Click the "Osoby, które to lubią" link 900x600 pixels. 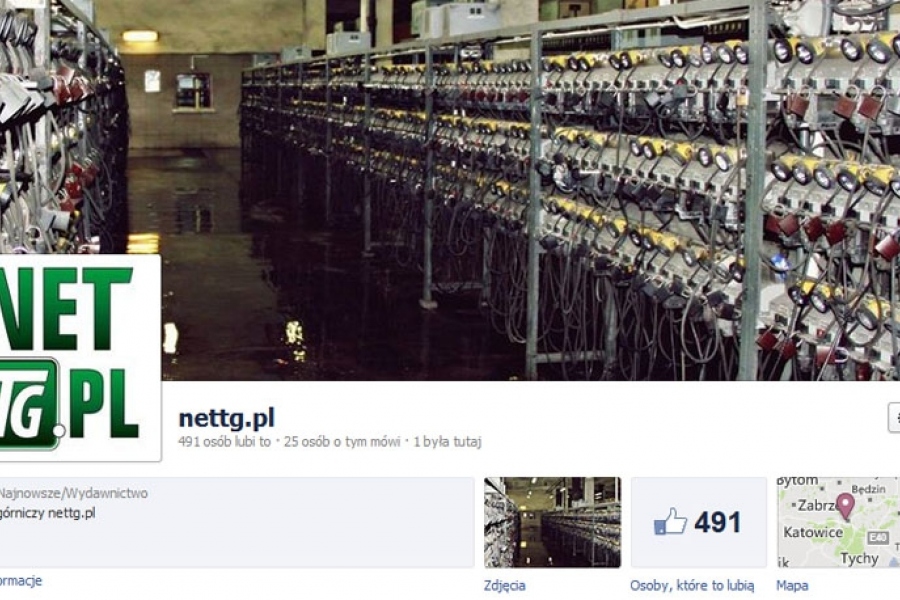[692, 586]
